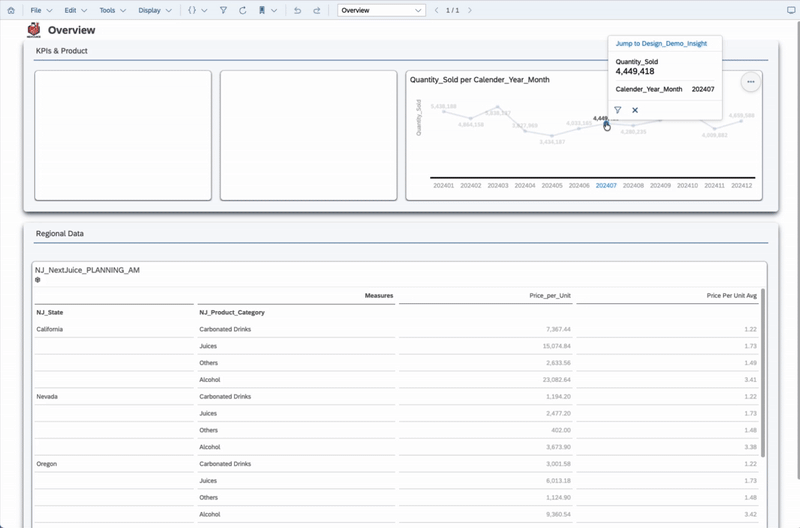Click the Price Per Unit Avg column header
The height and width of the screenshot is (528, 800).
(x=732, y=295)
